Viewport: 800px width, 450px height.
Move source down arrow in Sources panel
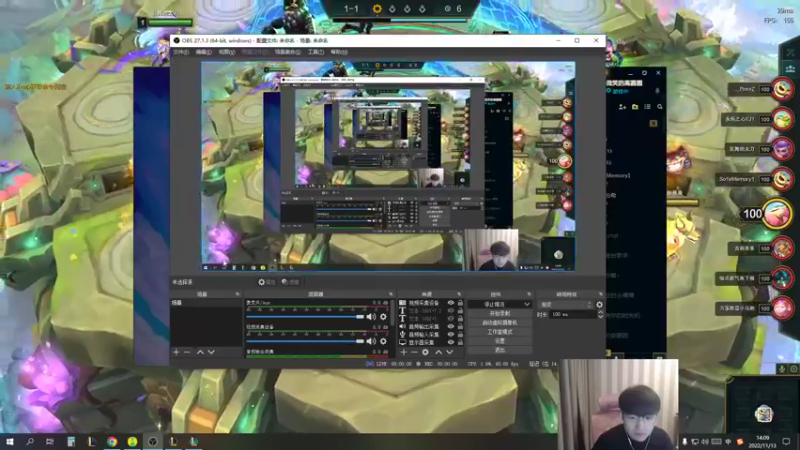(449, 352)
